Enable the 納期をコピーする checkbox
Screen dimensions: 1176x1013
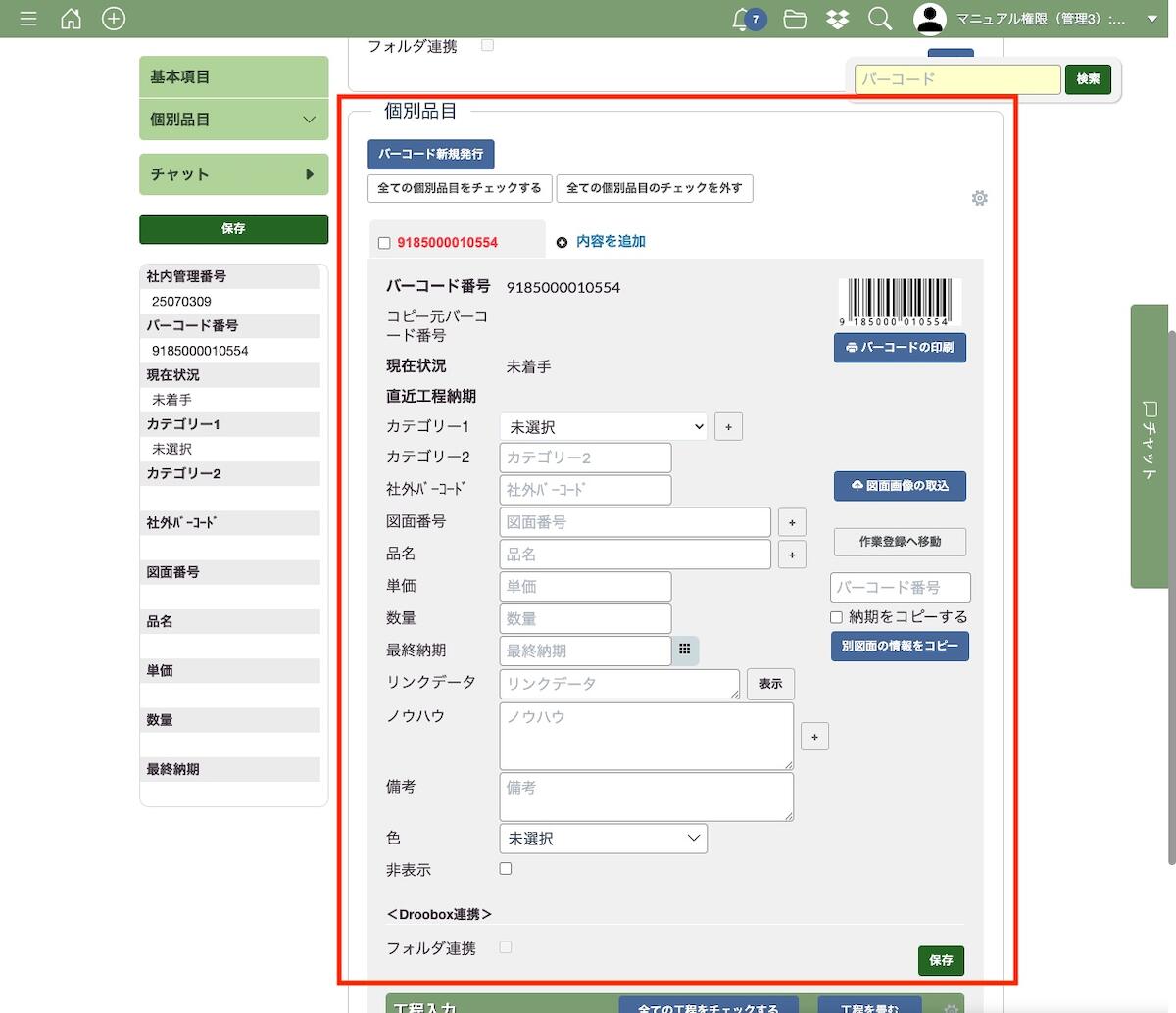tap(836, 617)
